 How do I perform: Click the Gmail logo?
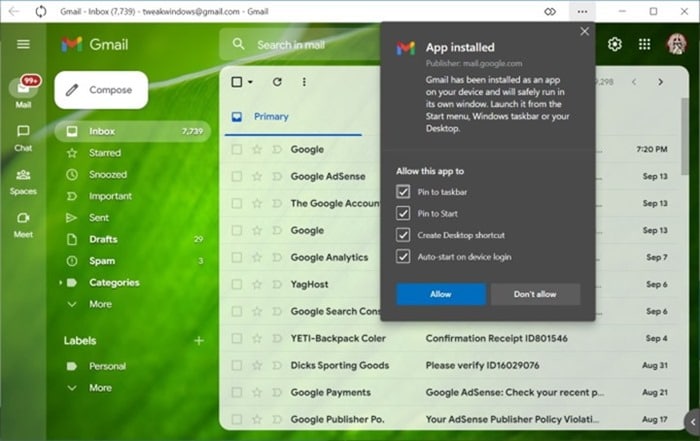click(95, 44)
